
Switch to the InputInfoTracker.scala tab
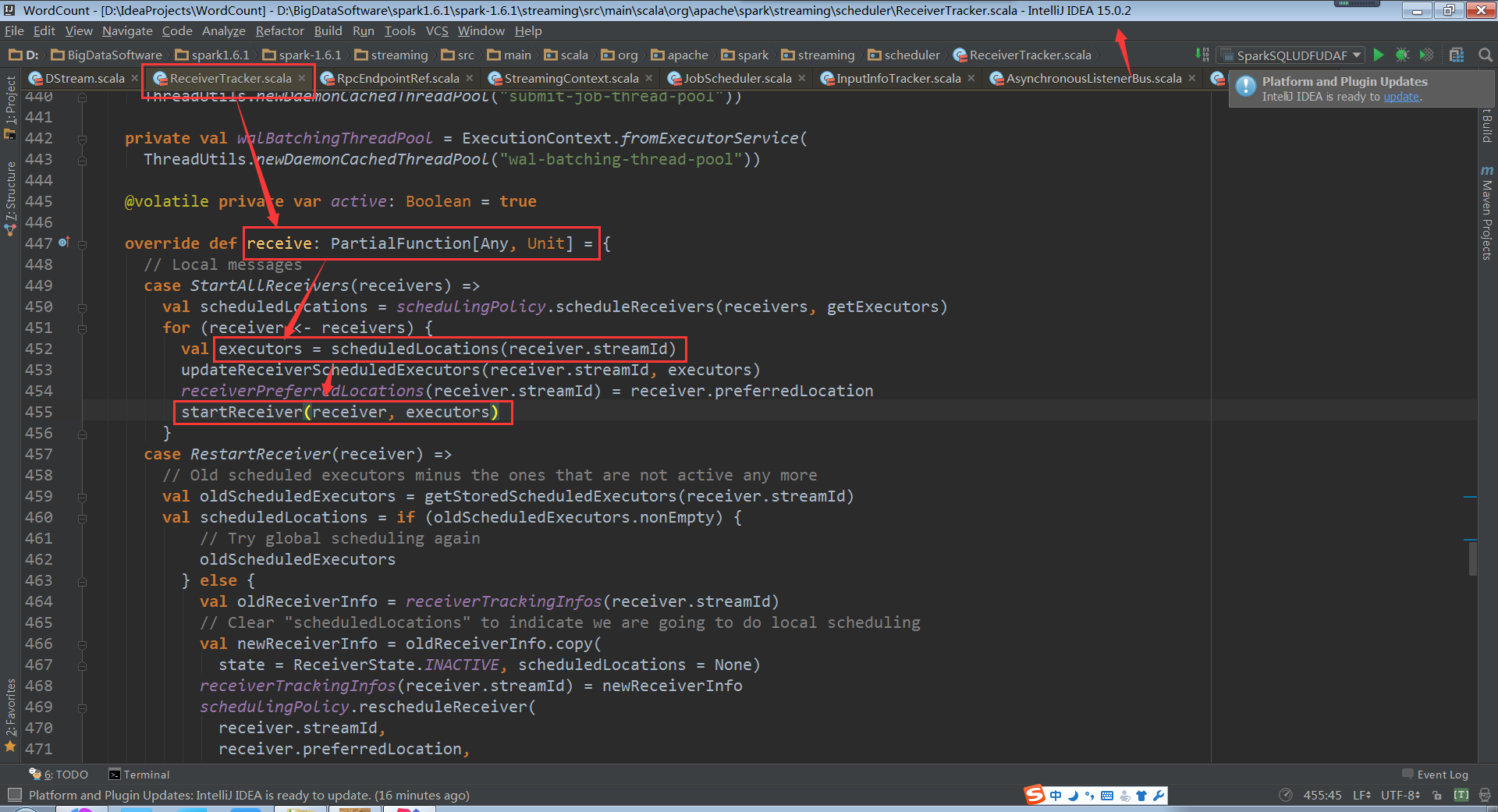click(899, 78)
